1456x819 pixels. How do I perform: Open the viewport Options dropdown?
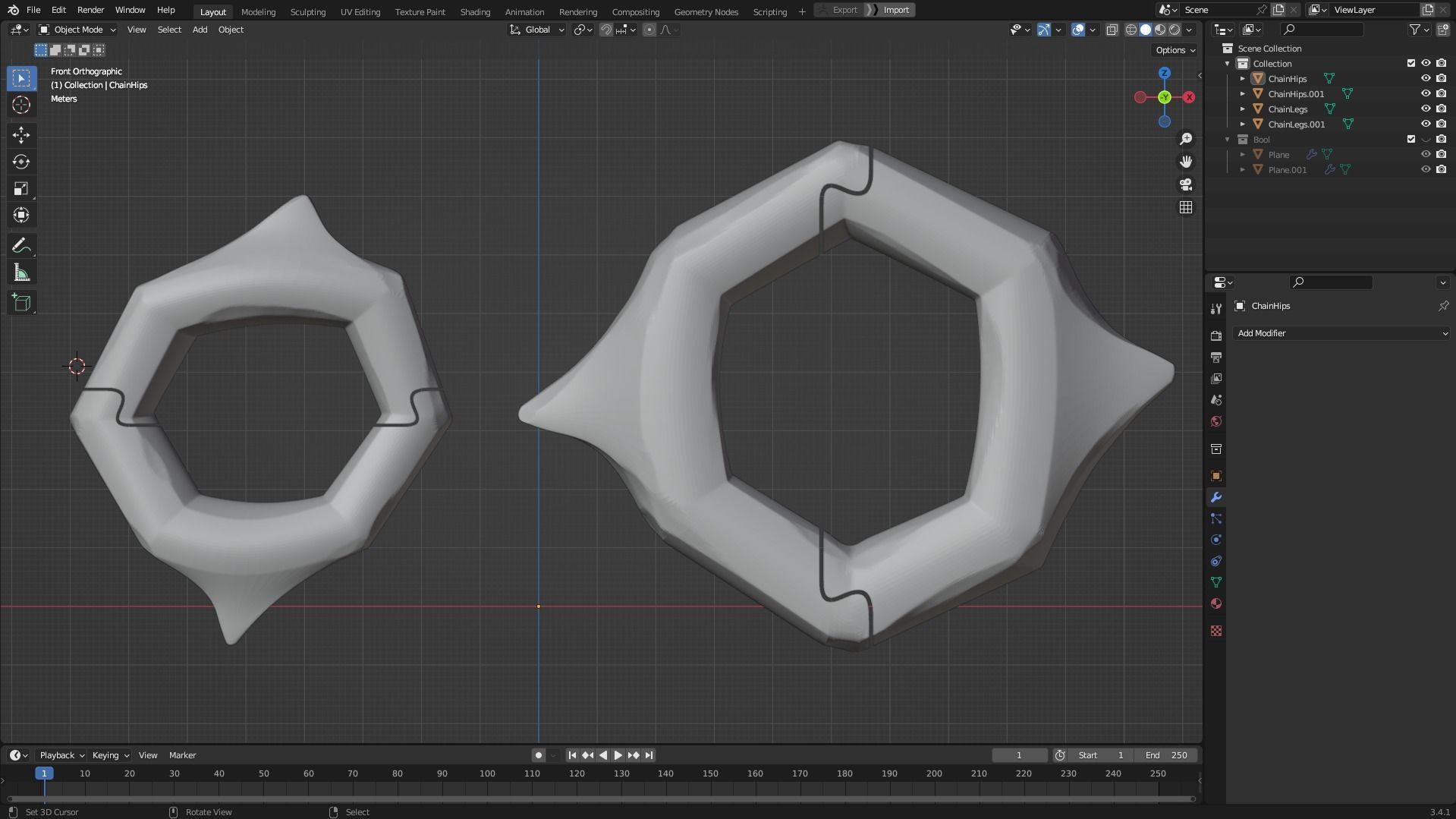[x=1175, y=50]
